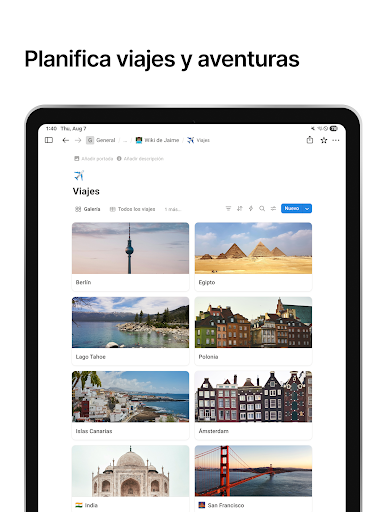Click the San Francisco flag icon
The width and height of the screenshot is (384, 512).
pyautogui.click(x=202, y=505)
